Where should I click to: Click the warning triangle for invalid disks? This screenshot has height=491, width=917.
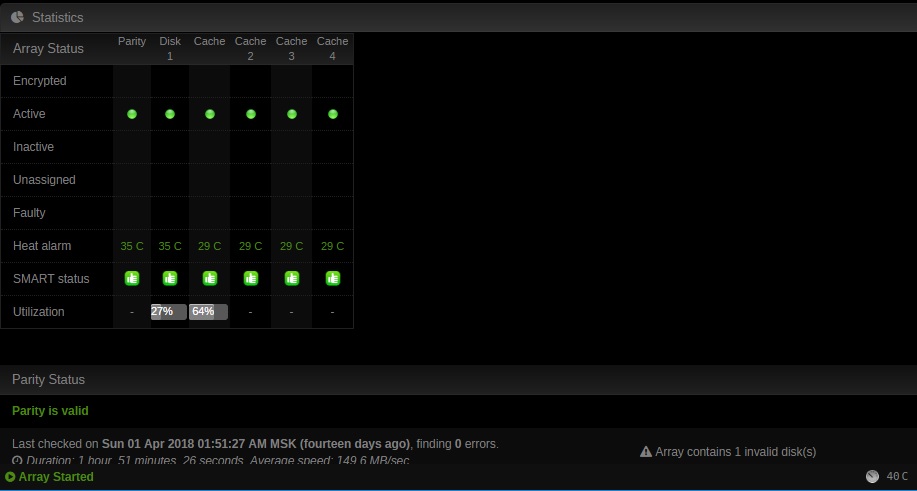[646, 452]
